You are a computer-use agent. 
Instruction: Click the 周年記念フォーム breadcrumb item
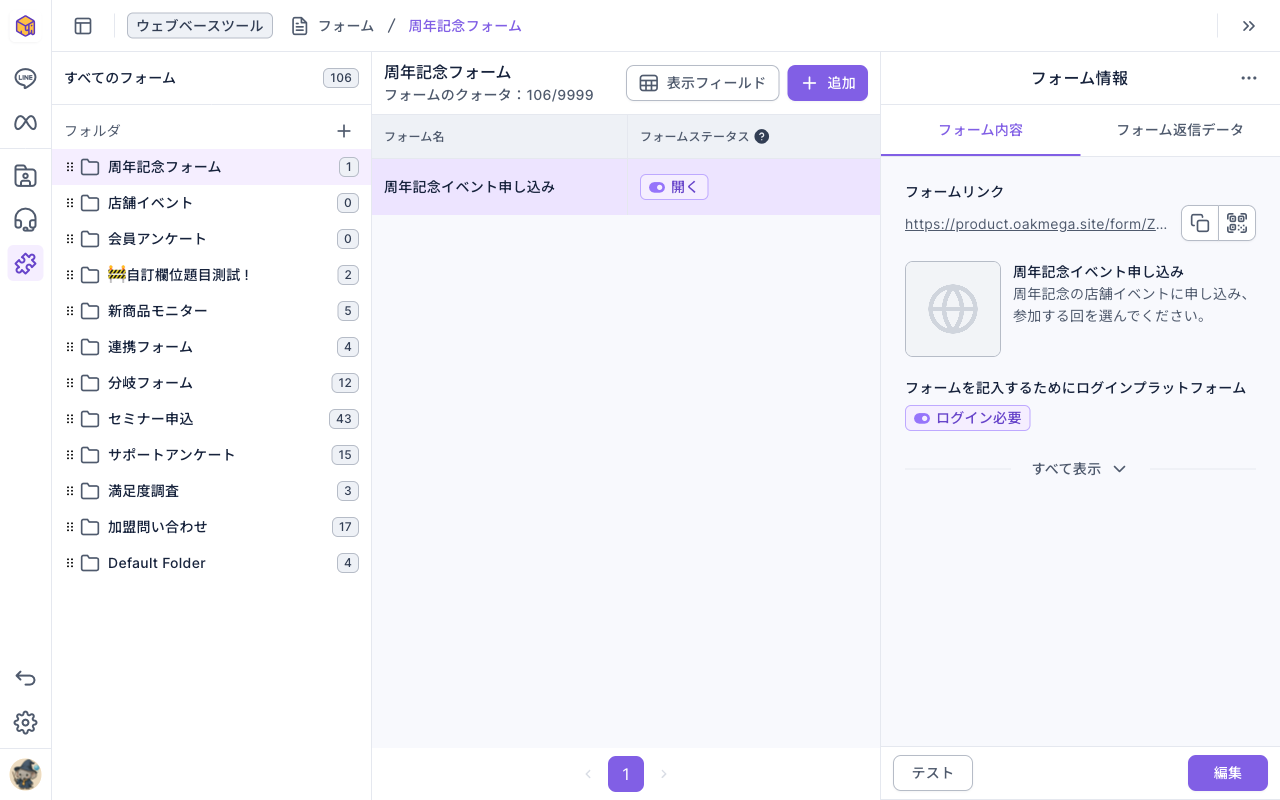465,26
